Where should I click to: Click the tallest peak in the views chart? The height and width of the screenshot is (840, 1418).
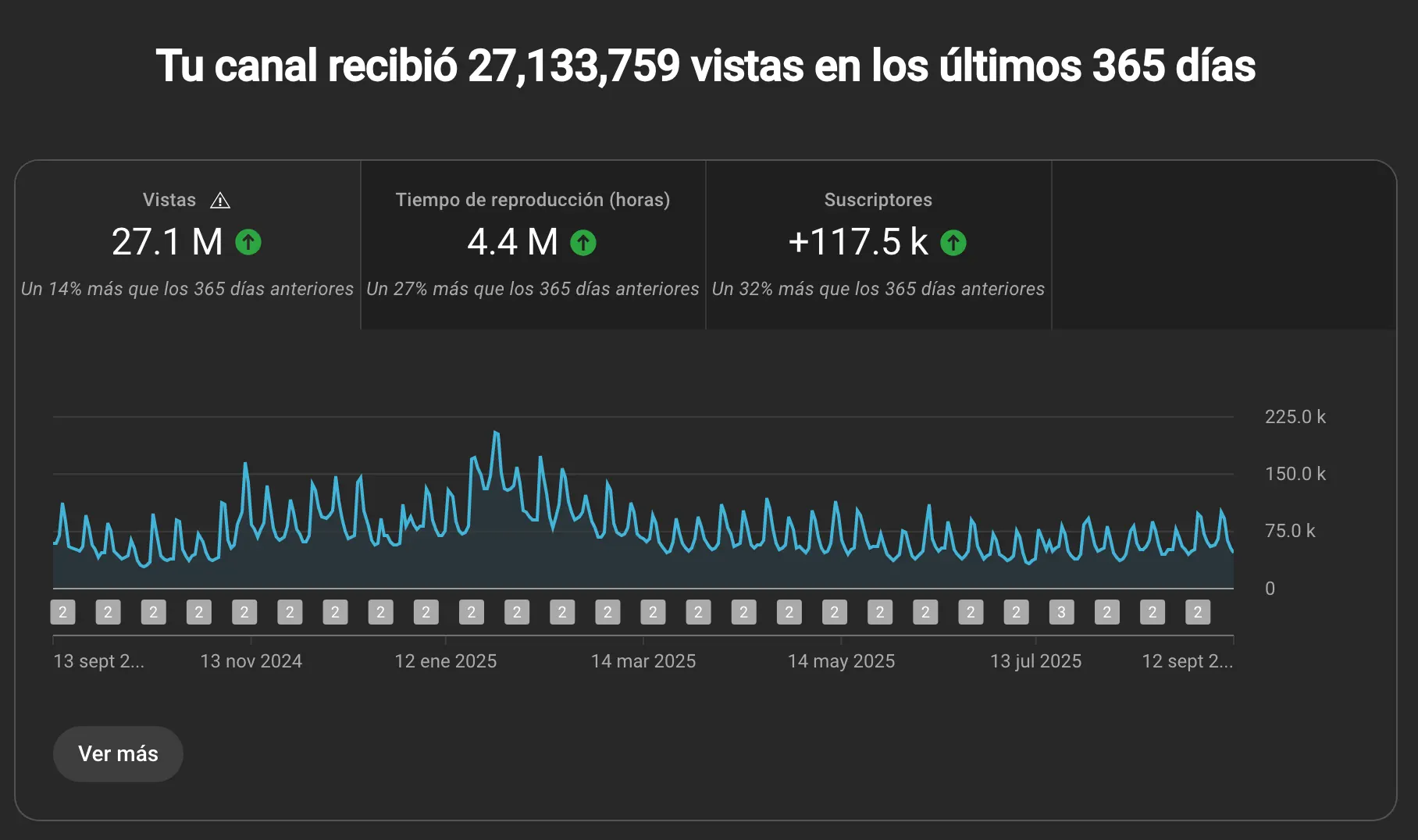click(496, 432)
